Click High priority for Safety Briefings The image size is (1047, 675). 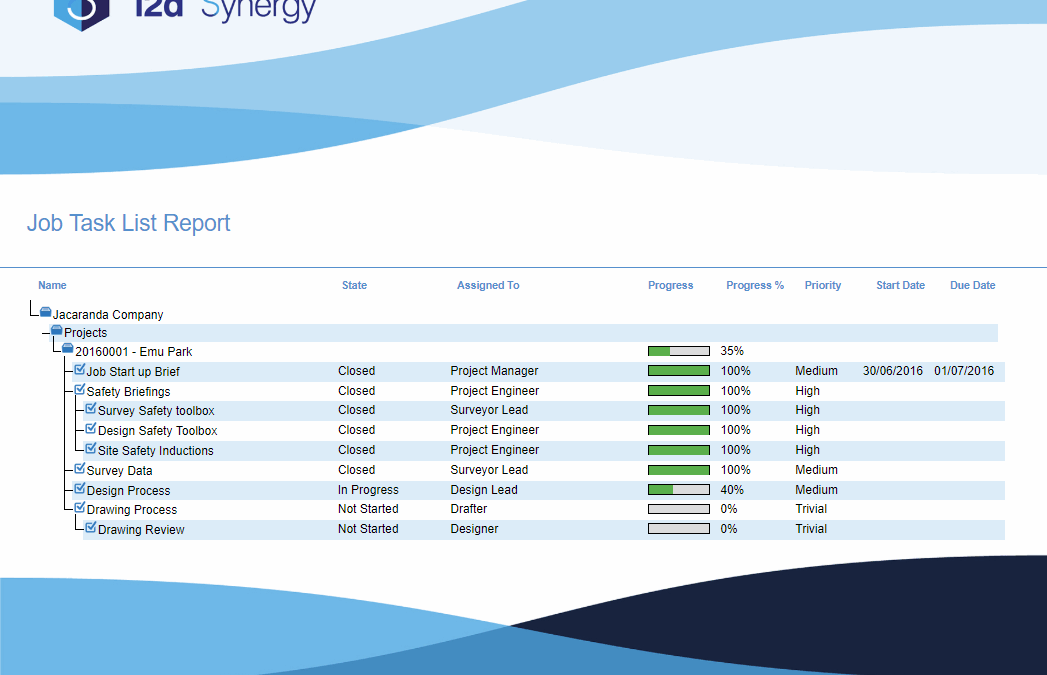coord(807,391)
